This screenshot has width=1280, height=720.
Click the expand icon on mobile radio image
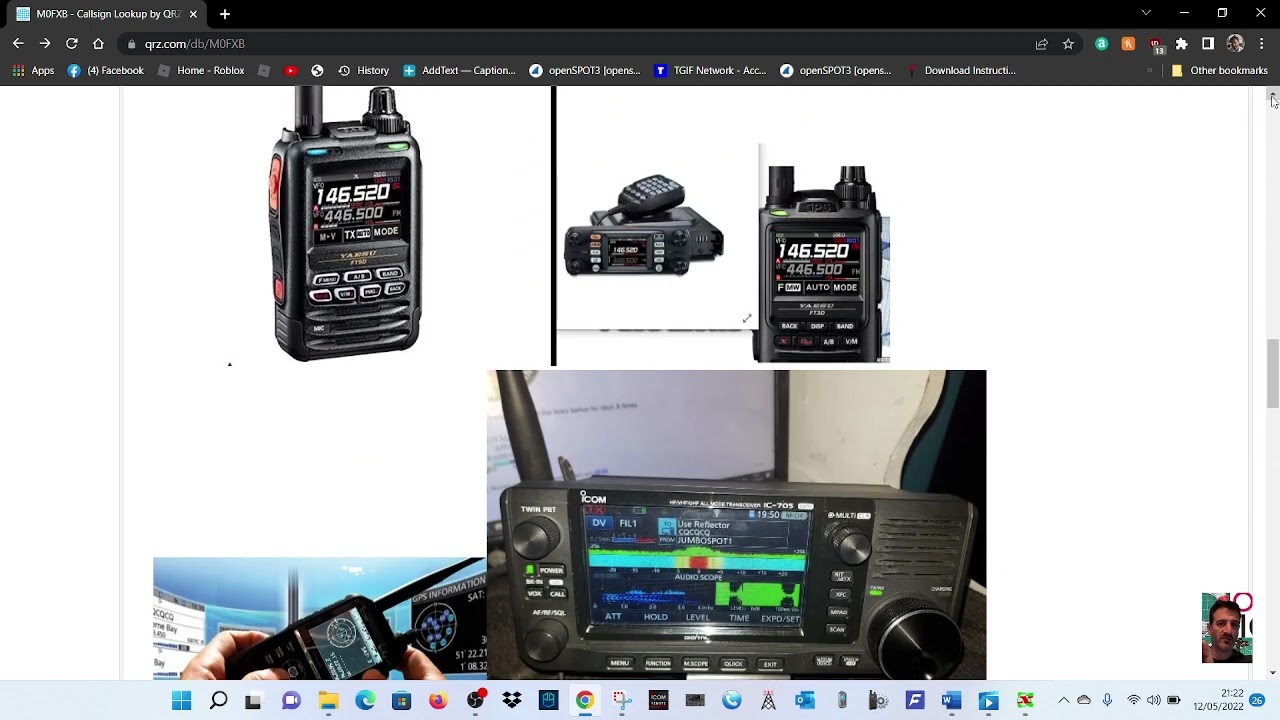pos(746,319)
